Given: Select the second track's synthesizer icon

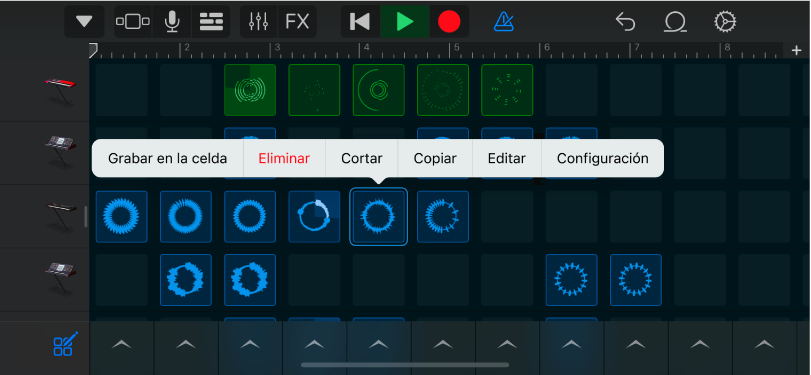Looking at the screenshot, I should coord(61,151).
